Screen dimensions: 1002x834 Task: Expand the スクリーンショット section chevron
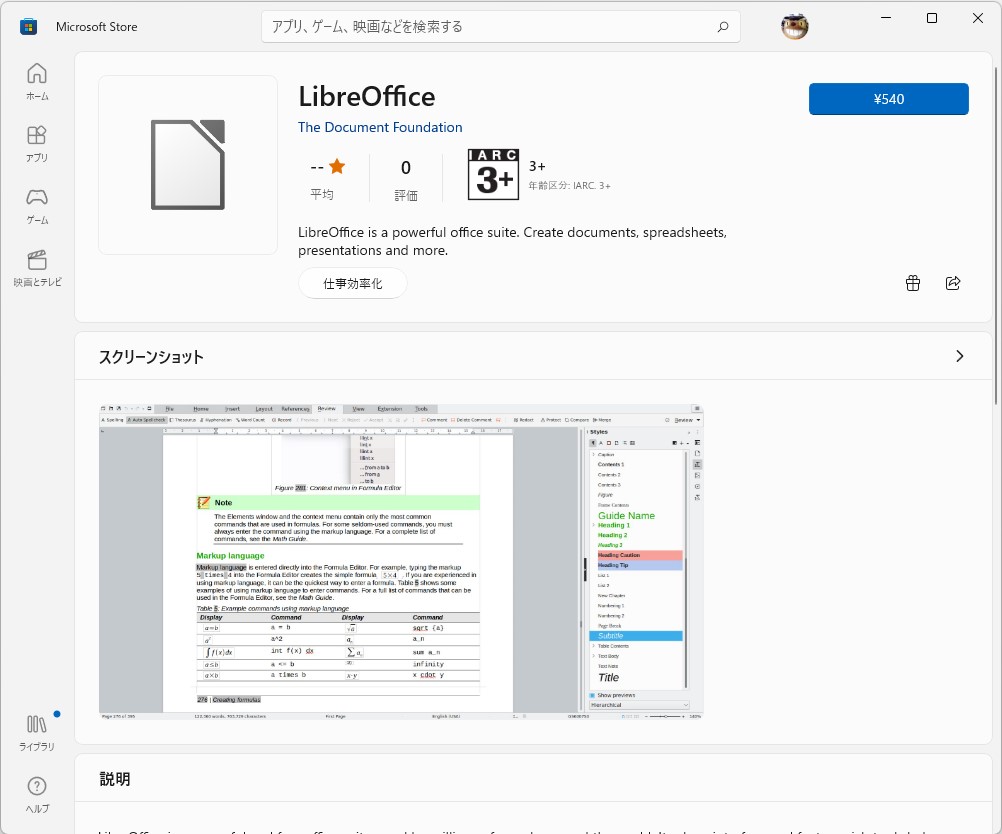[959, 356]
